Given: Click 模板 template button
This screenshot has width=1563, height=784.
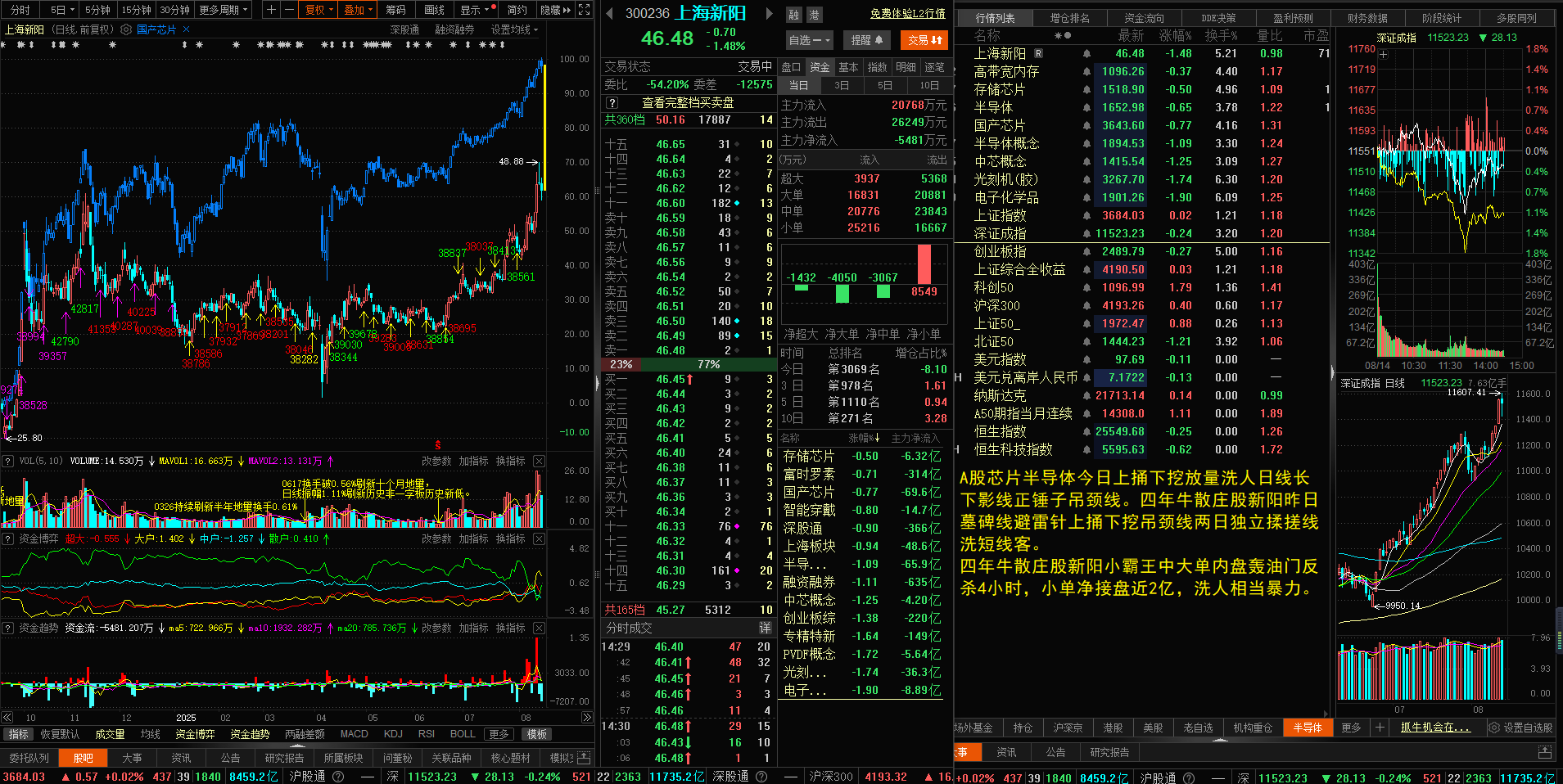Looking at the screenshot, I should (537, 734).
